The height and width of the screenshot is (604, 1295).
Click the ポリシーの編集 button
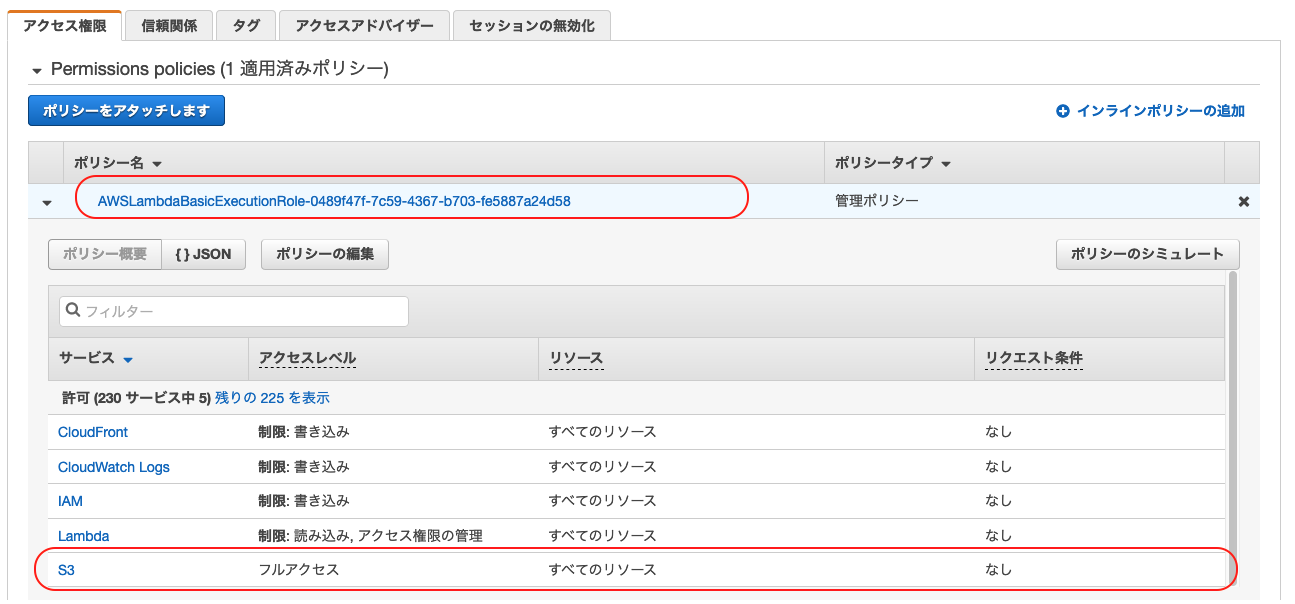point(325,254)
